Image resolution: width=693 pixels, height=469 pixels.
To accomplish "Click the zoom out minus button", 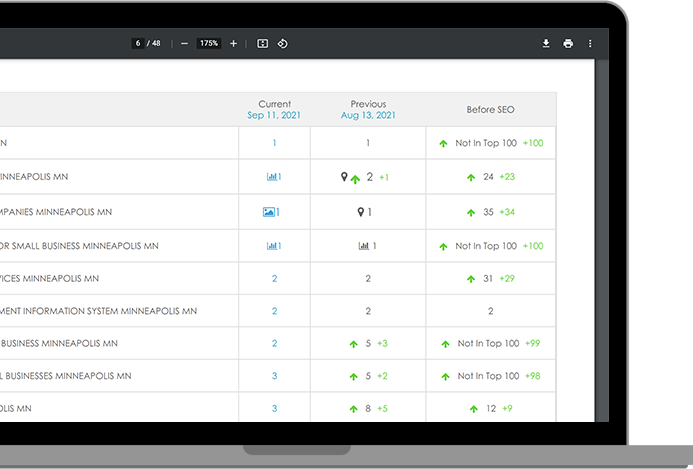I will pos(184,44).
